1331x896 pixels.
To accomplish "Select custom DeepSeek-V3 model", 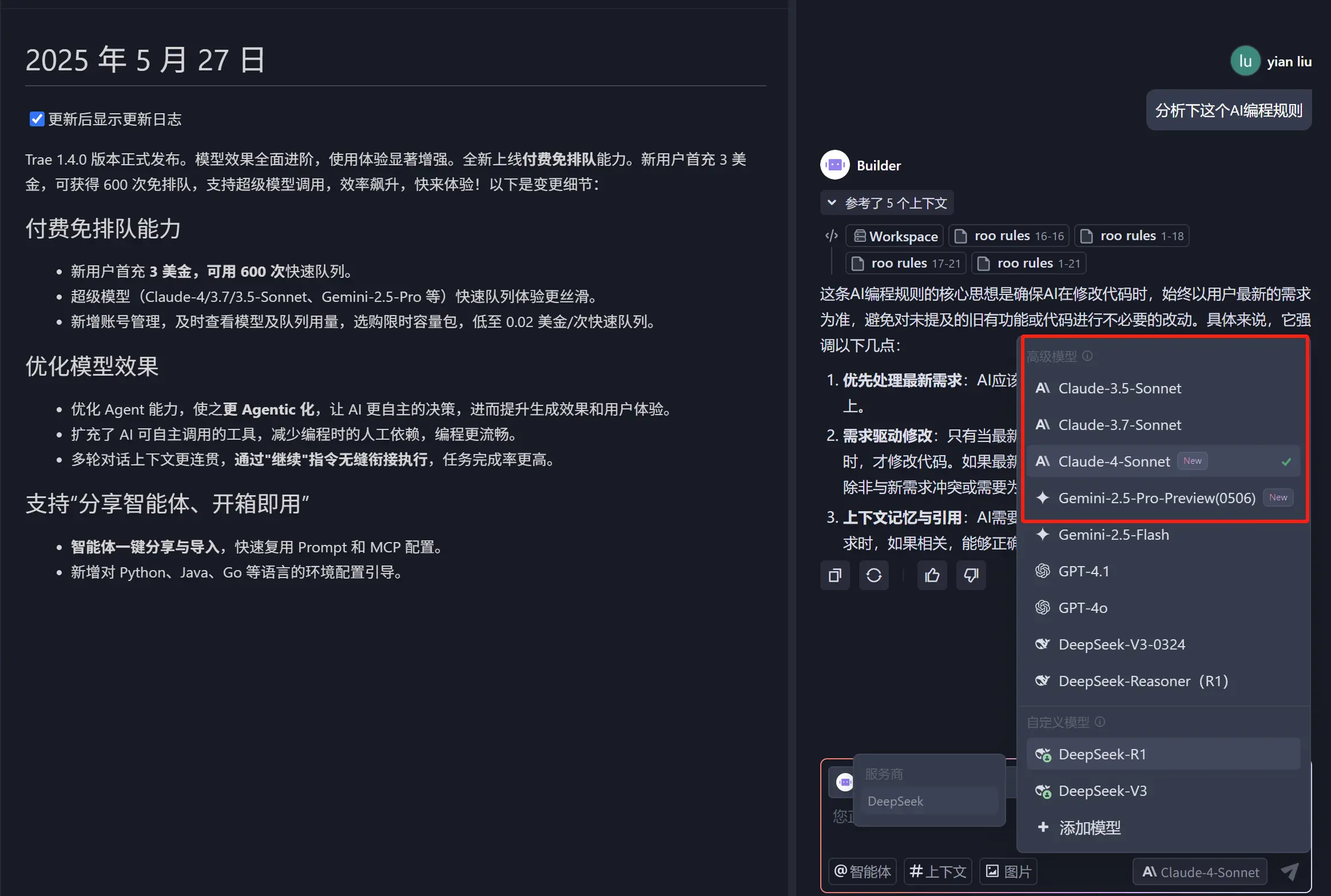I will (x=1163, y=791).
